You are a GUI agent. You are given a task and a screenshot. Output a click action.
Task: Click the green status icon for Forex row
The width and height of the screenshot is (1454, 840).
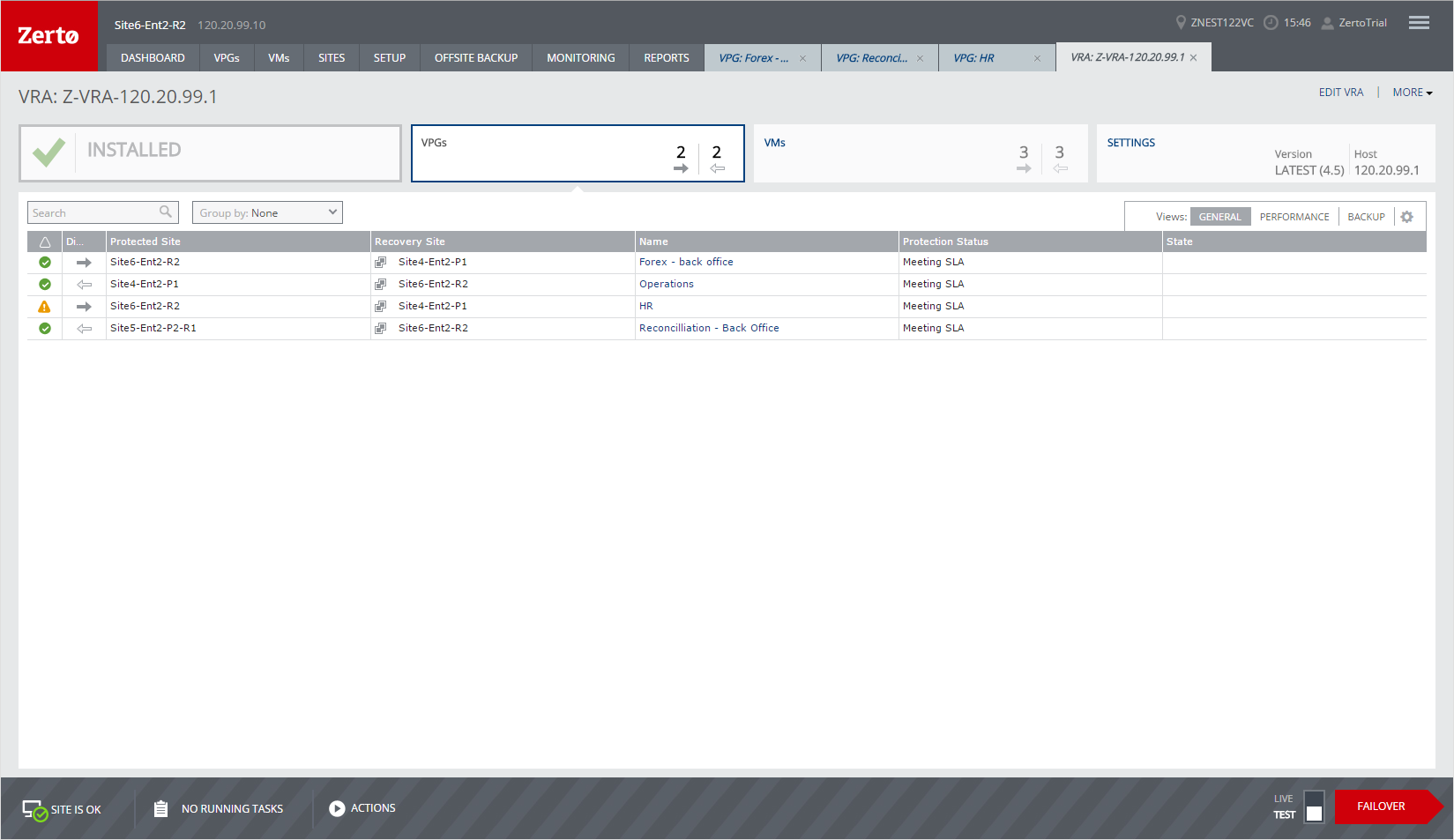point(45,263)
